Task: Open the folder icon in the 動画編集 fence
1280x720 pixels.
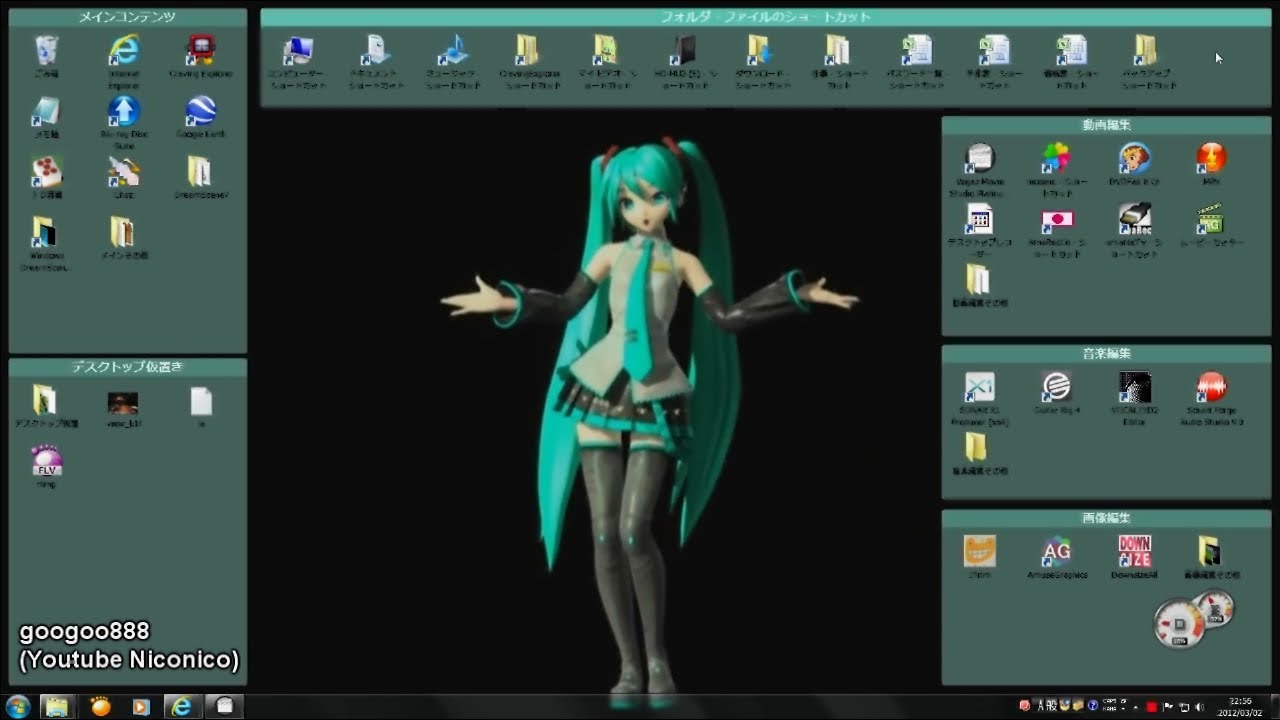Action: (978, 279)
